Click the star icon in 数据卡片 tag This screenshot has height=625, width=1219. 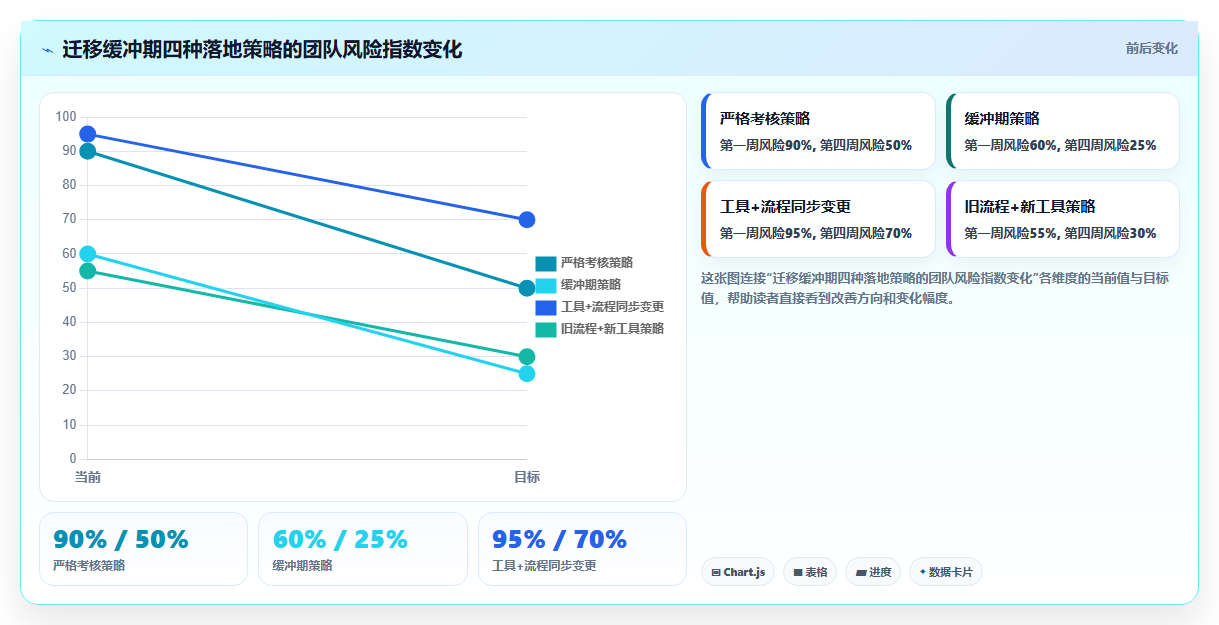(x=923, y=572)
